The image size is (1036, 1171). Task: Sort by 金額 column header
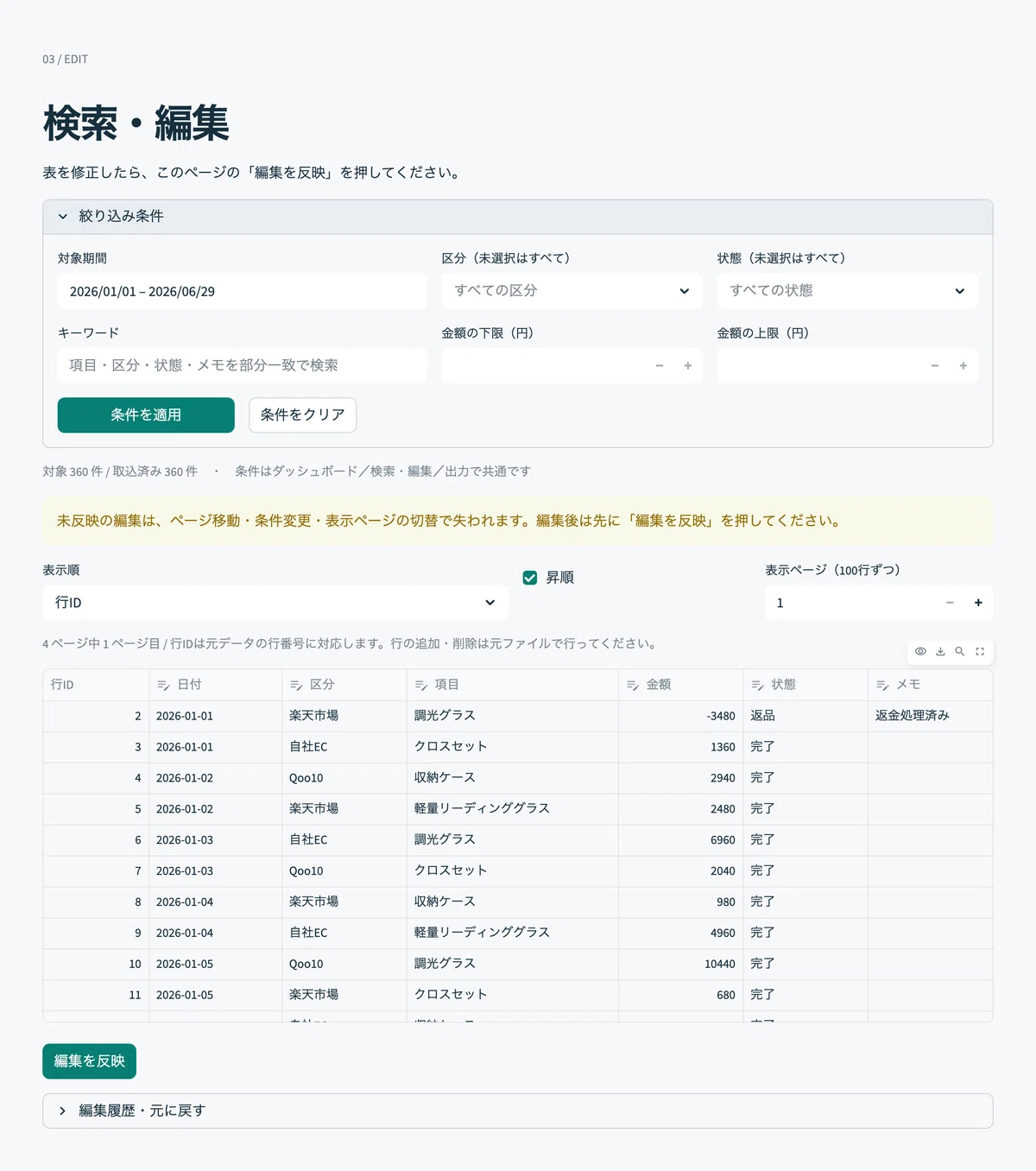(681, 685)
